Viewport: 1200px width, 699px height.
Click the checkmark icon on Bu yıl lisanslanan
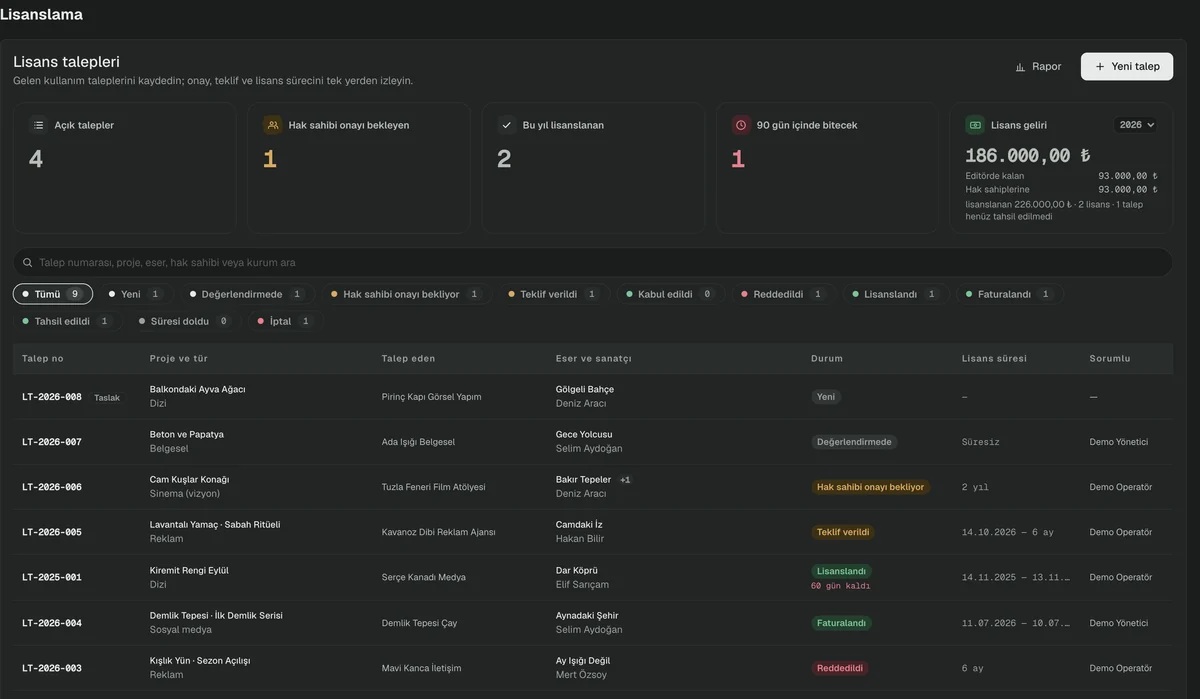506,125
